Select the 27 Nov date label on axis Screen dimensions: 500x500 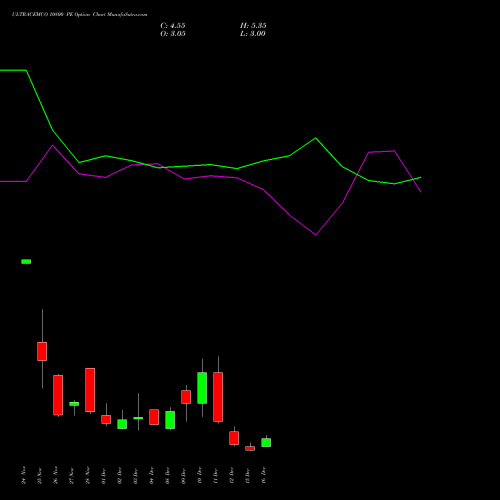tap(72, 475)
